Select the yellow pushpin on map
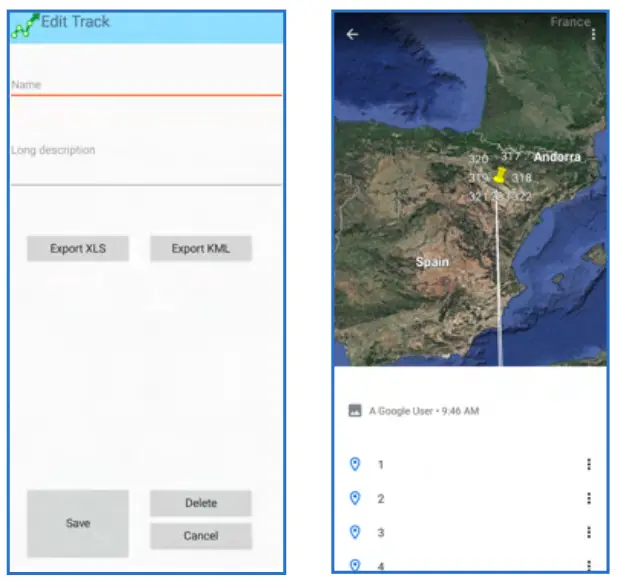The height and width of the screenshot is (582, 621). 500,175
